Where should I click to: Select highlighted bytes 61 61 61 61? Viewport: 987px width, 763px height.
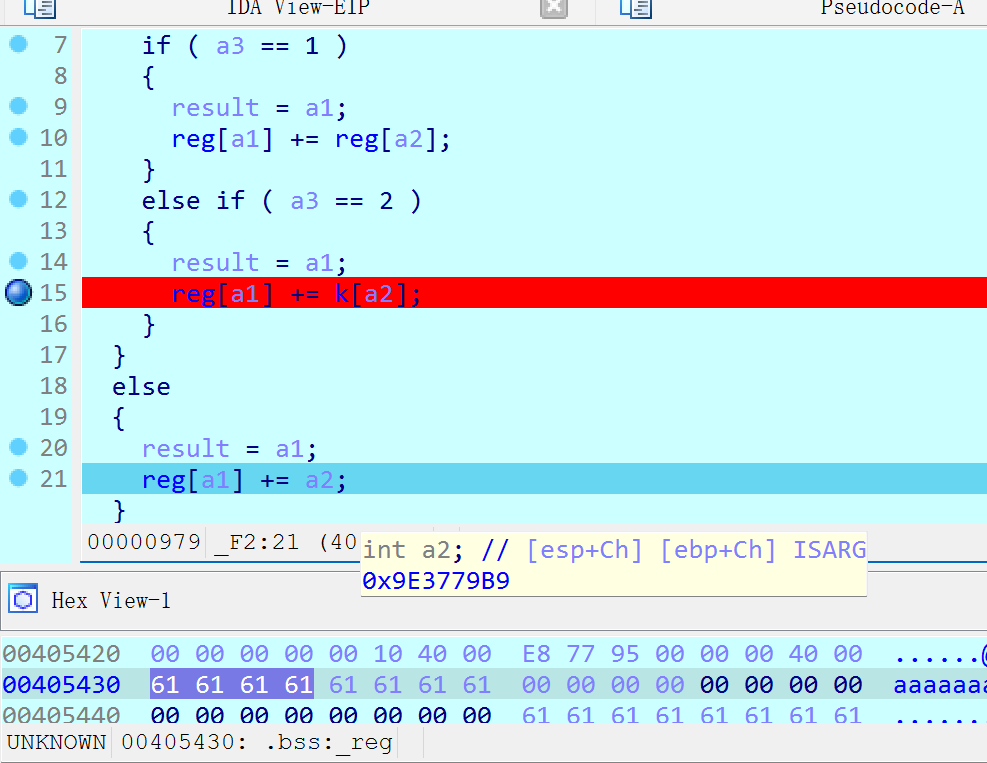pos(231,685)
